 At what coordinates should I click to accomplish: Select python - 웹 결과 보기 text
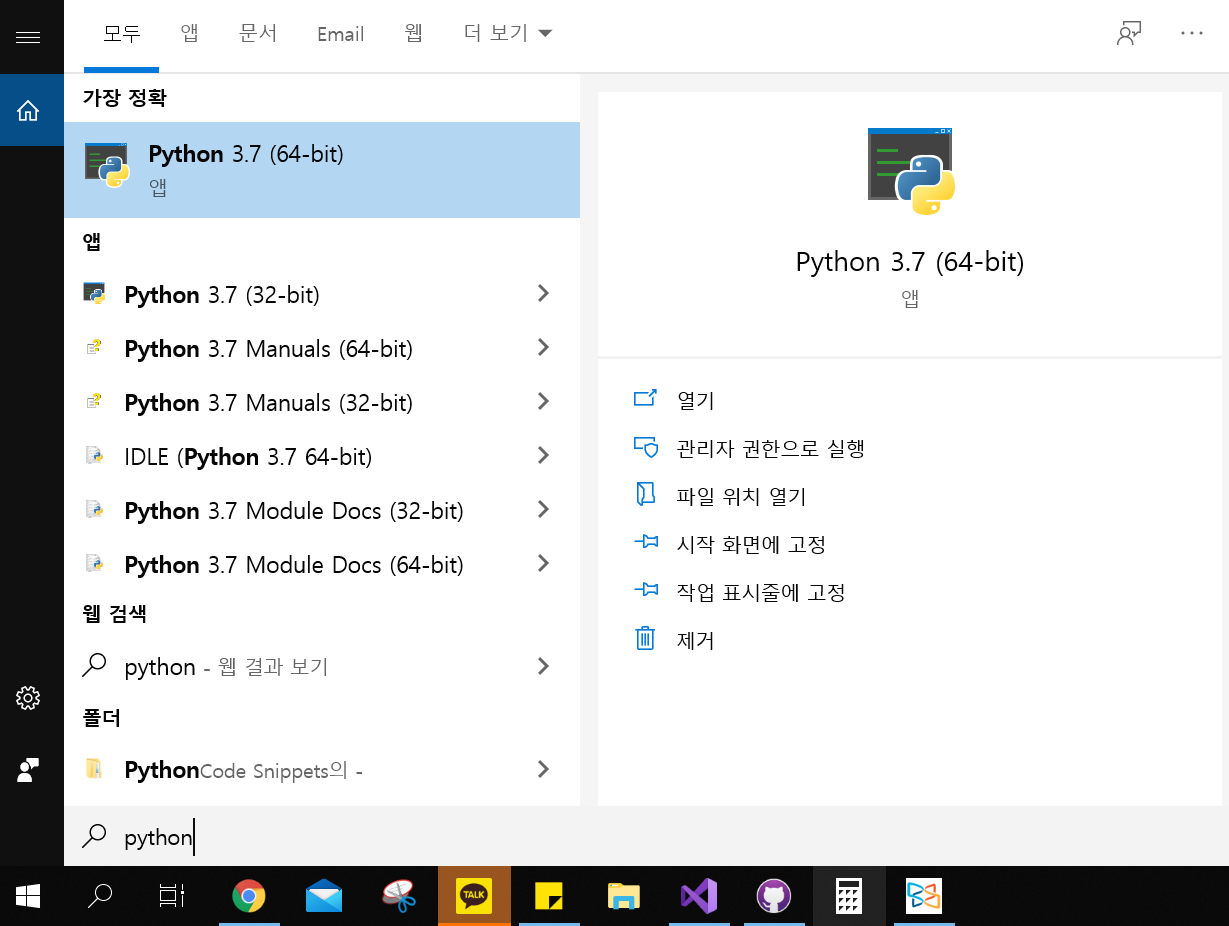point(226,667)
